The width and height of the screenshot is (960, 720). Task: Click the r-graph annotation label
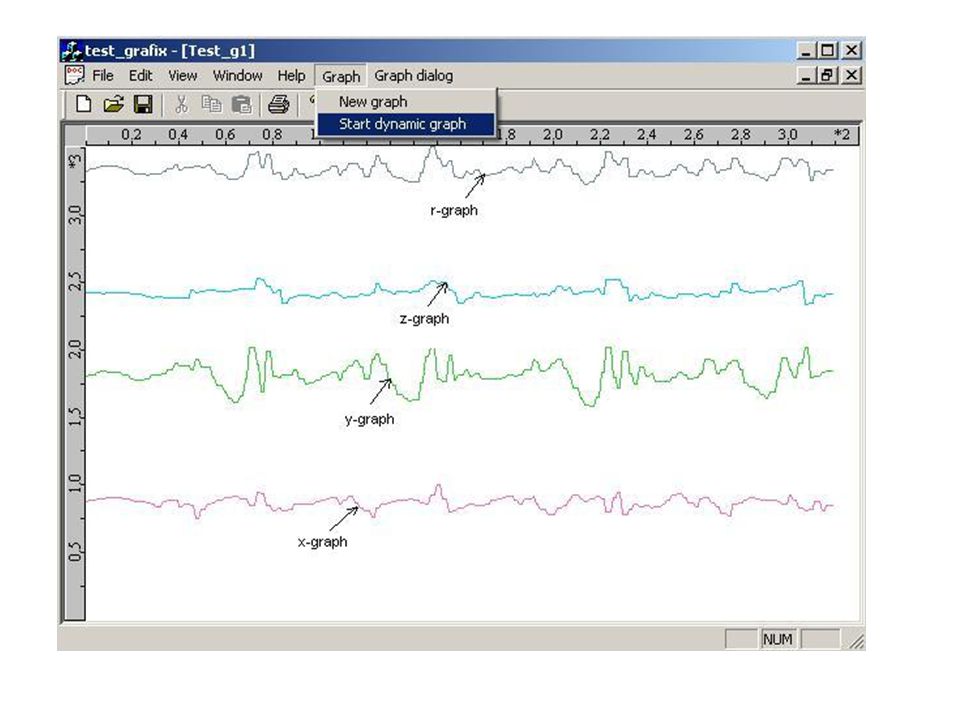pyautogui.click(x=454, y=210)
